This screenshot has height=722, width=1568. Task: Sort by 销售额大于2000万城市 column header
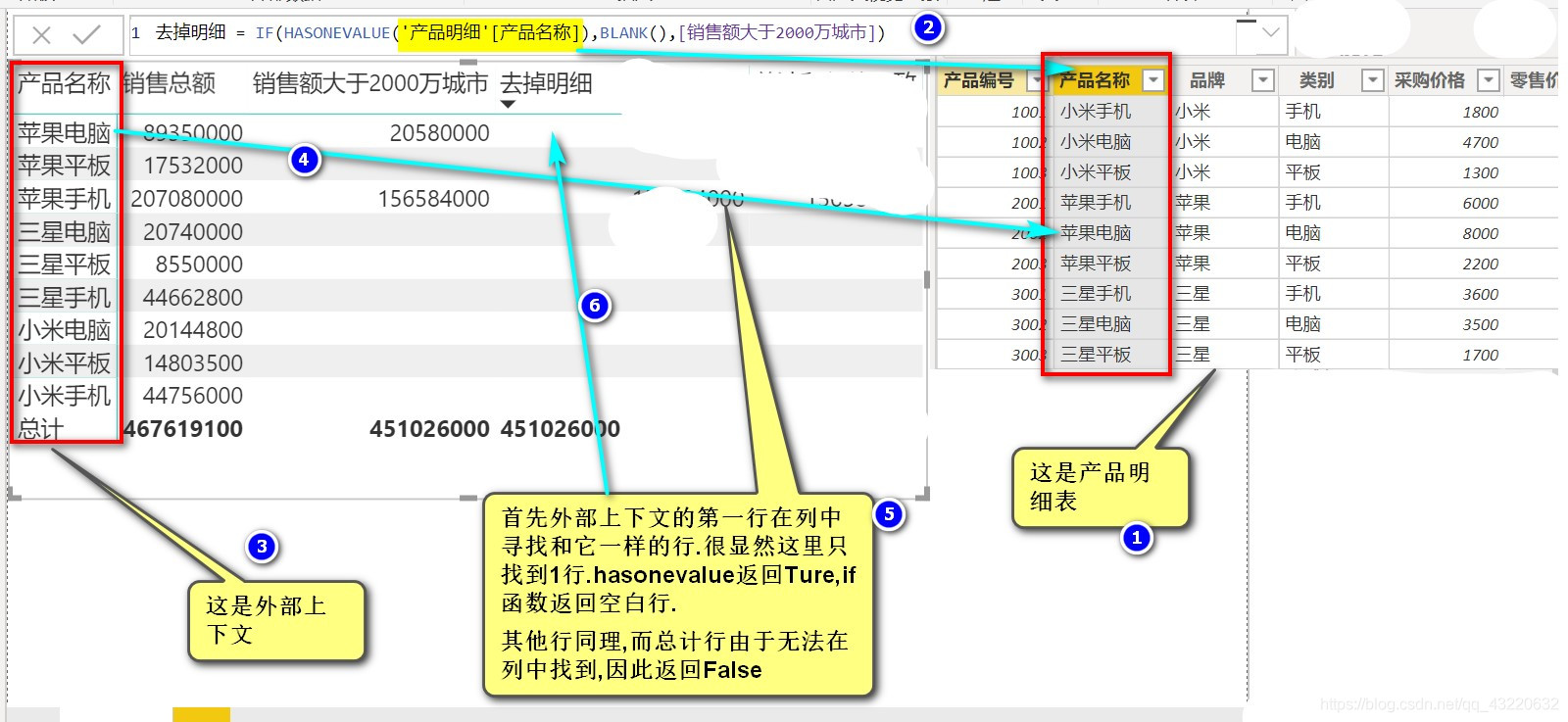click(370, 83)
